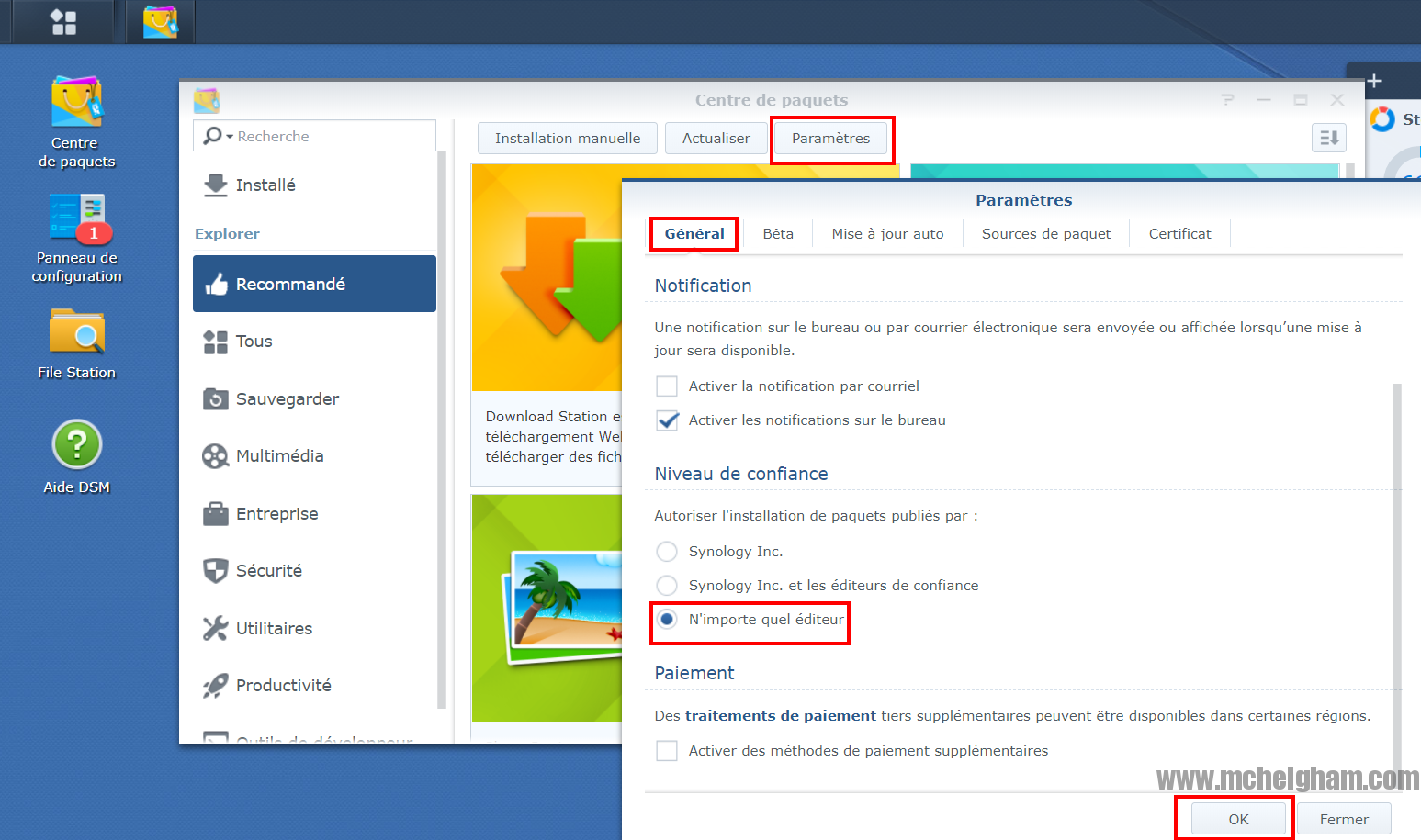Click the Sécurité shield icon
Viewport: 1421px width, 840px height.
(x=215, y=571)
